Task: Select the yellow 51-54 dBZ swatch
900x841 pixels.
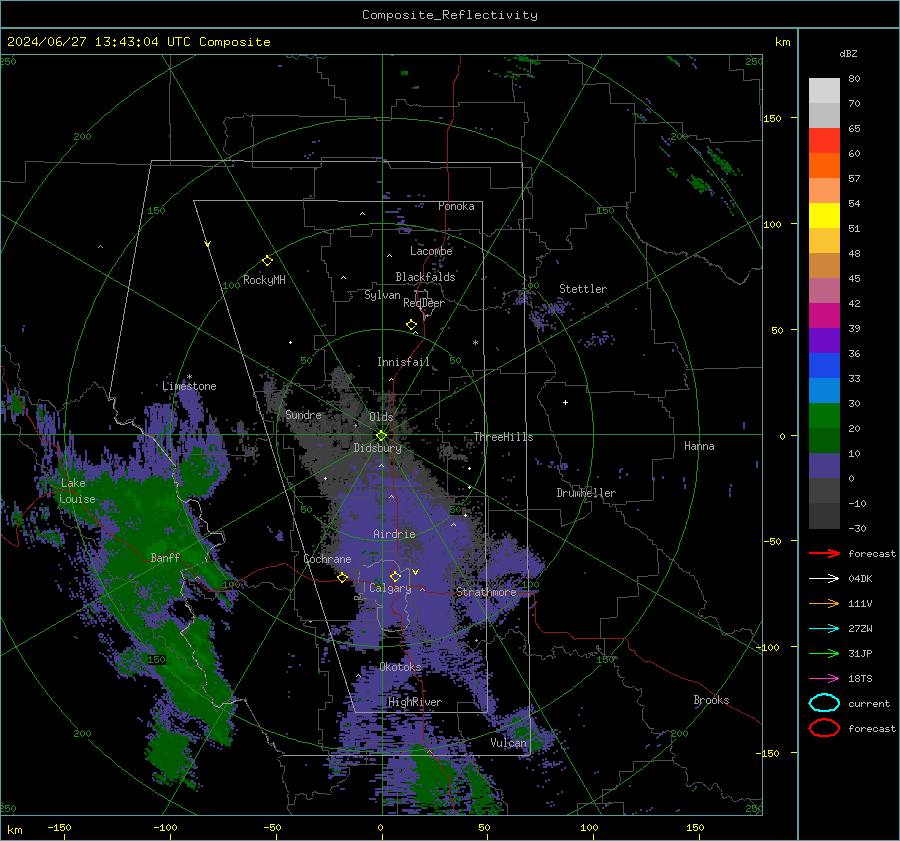Action: coord(824,216)
